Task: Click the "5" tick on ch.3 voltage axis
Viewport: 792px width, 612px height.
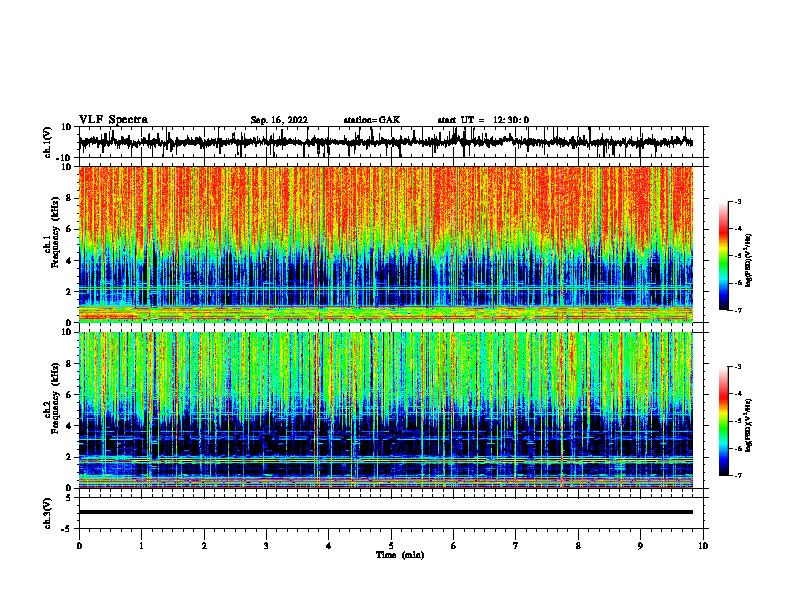Action: click(69, 498)
